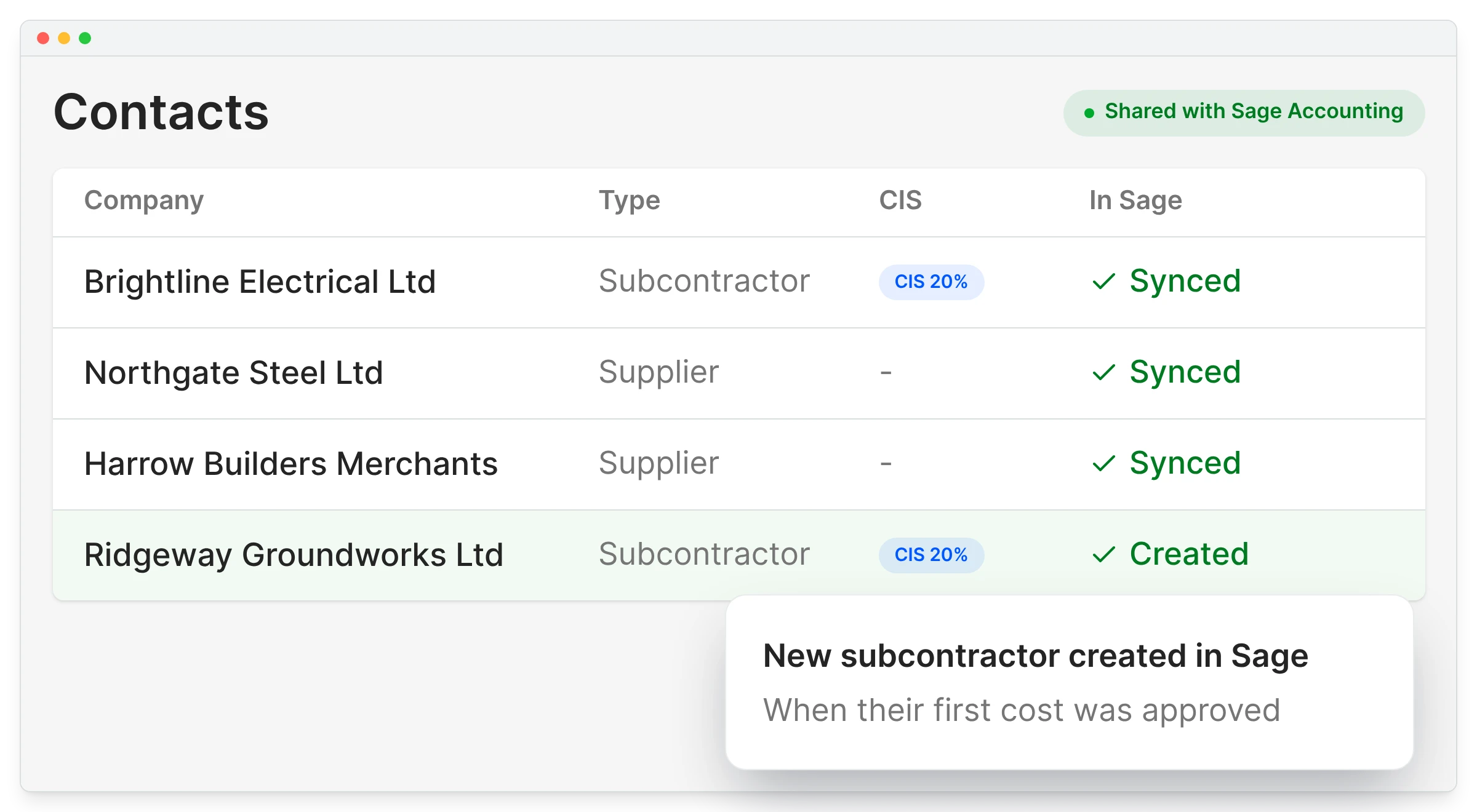Sort by the In Sage column header

(1135, 201)
